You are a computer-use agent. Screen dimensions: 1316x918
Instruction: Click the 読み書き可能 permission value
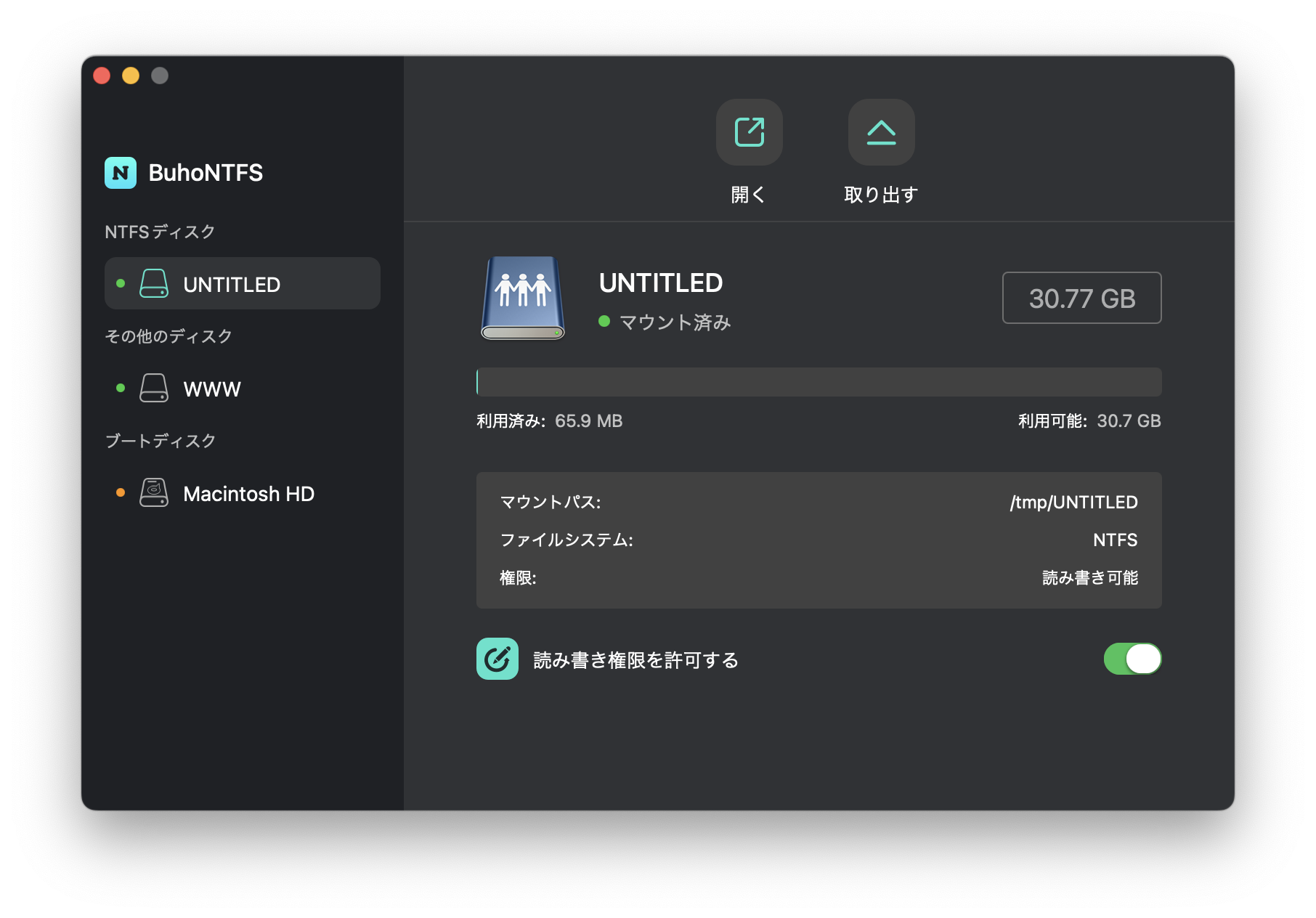click(x=1090, y=577)
